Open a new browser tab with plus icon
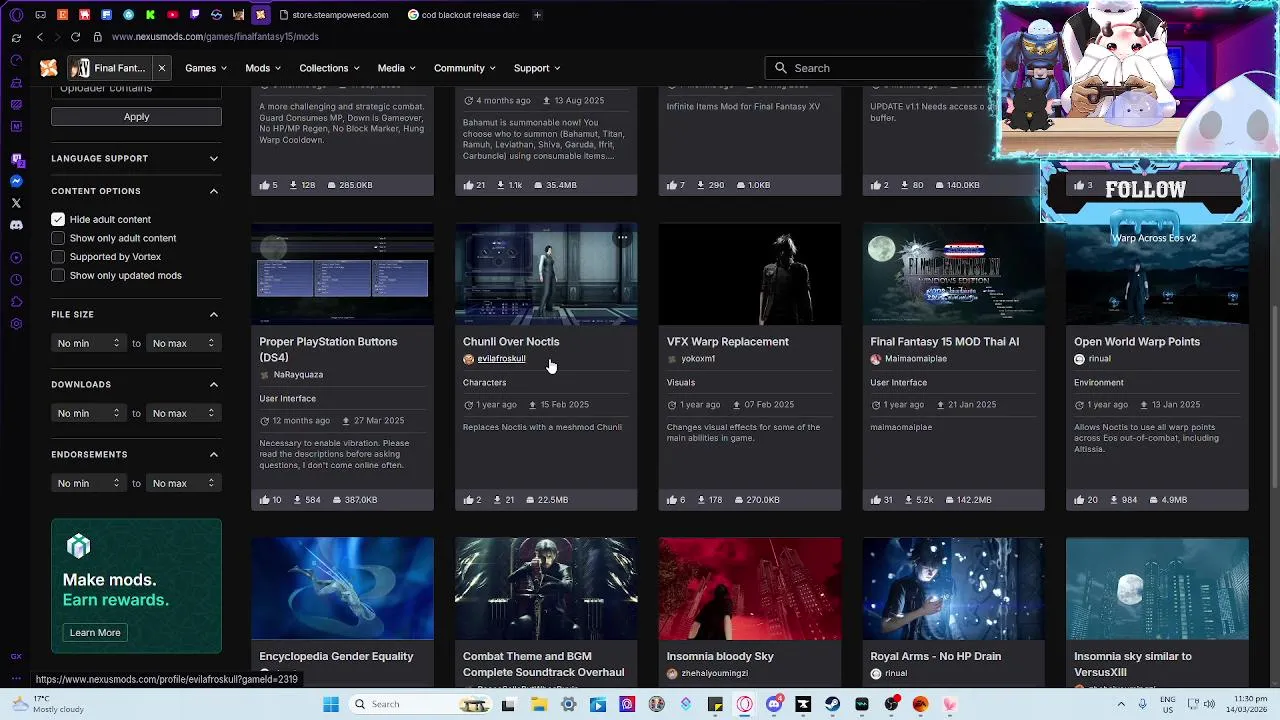Viewport: 1280px width, 720px height. click(537, 15)
